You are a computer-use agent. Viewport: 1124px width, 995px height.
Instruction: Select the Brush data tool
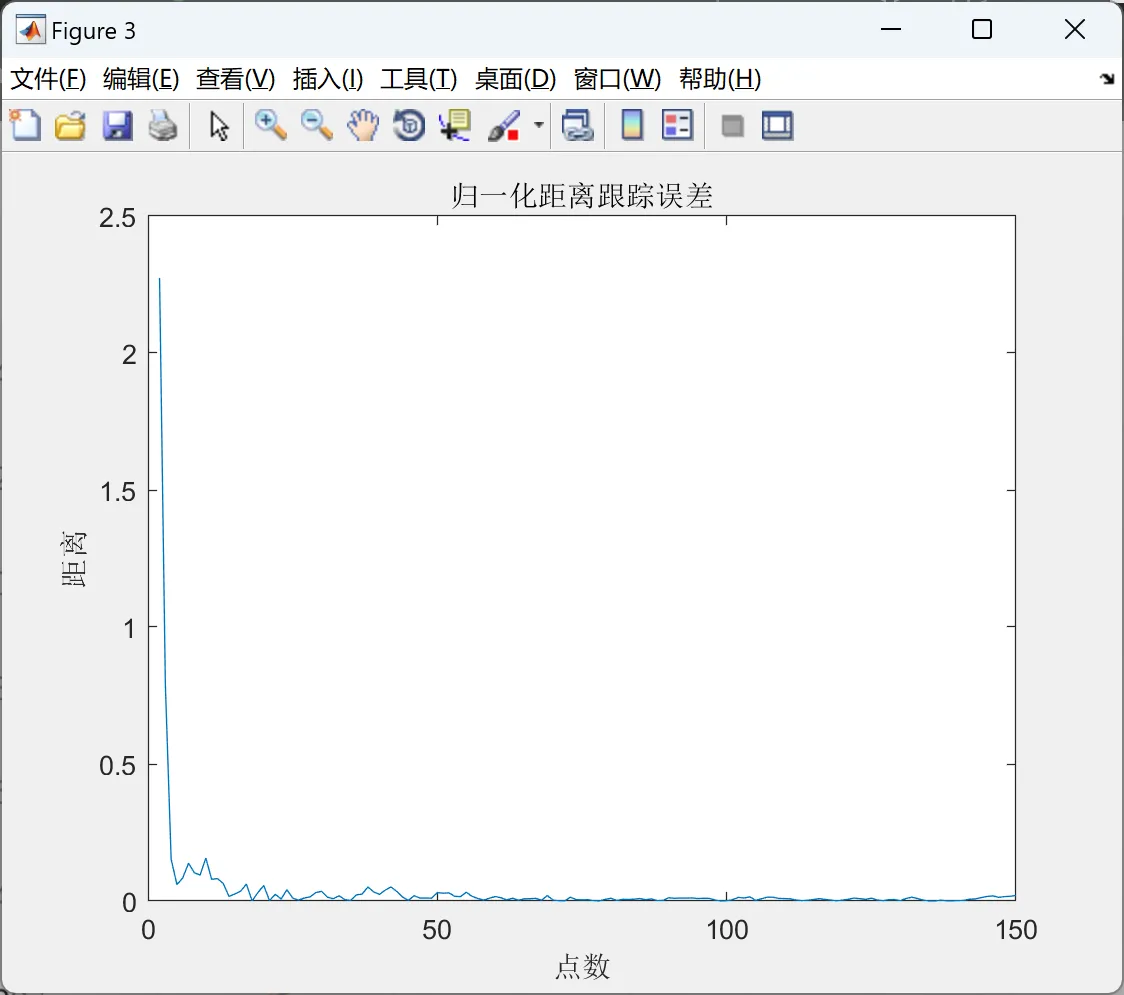coord(504,125)
